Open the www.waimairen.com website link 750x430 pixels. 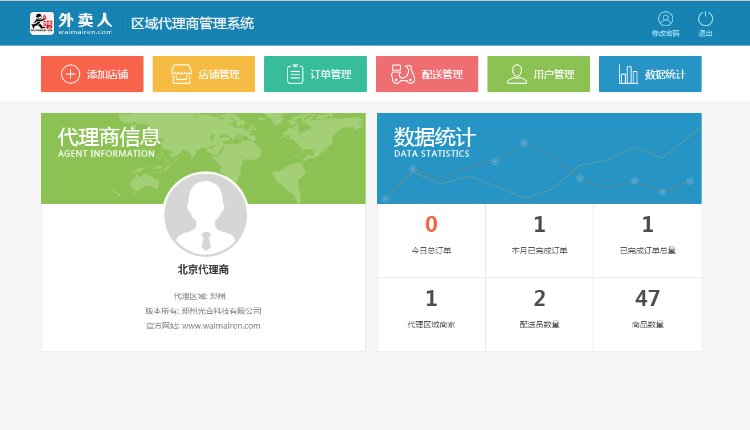pyautogui.click(x=221, y=325)
